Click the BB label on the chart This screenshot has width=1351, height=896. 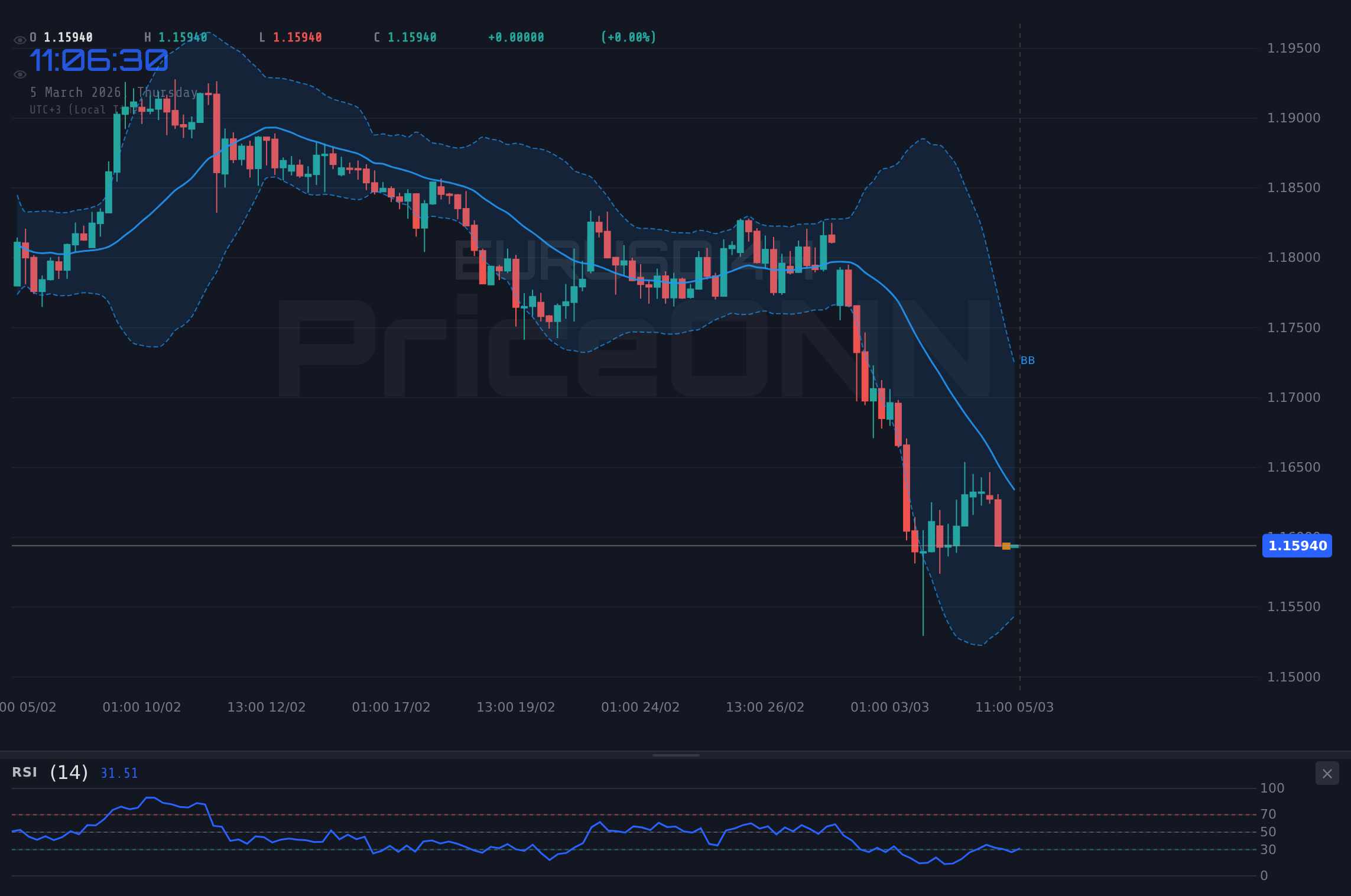tap(1027, 361)
